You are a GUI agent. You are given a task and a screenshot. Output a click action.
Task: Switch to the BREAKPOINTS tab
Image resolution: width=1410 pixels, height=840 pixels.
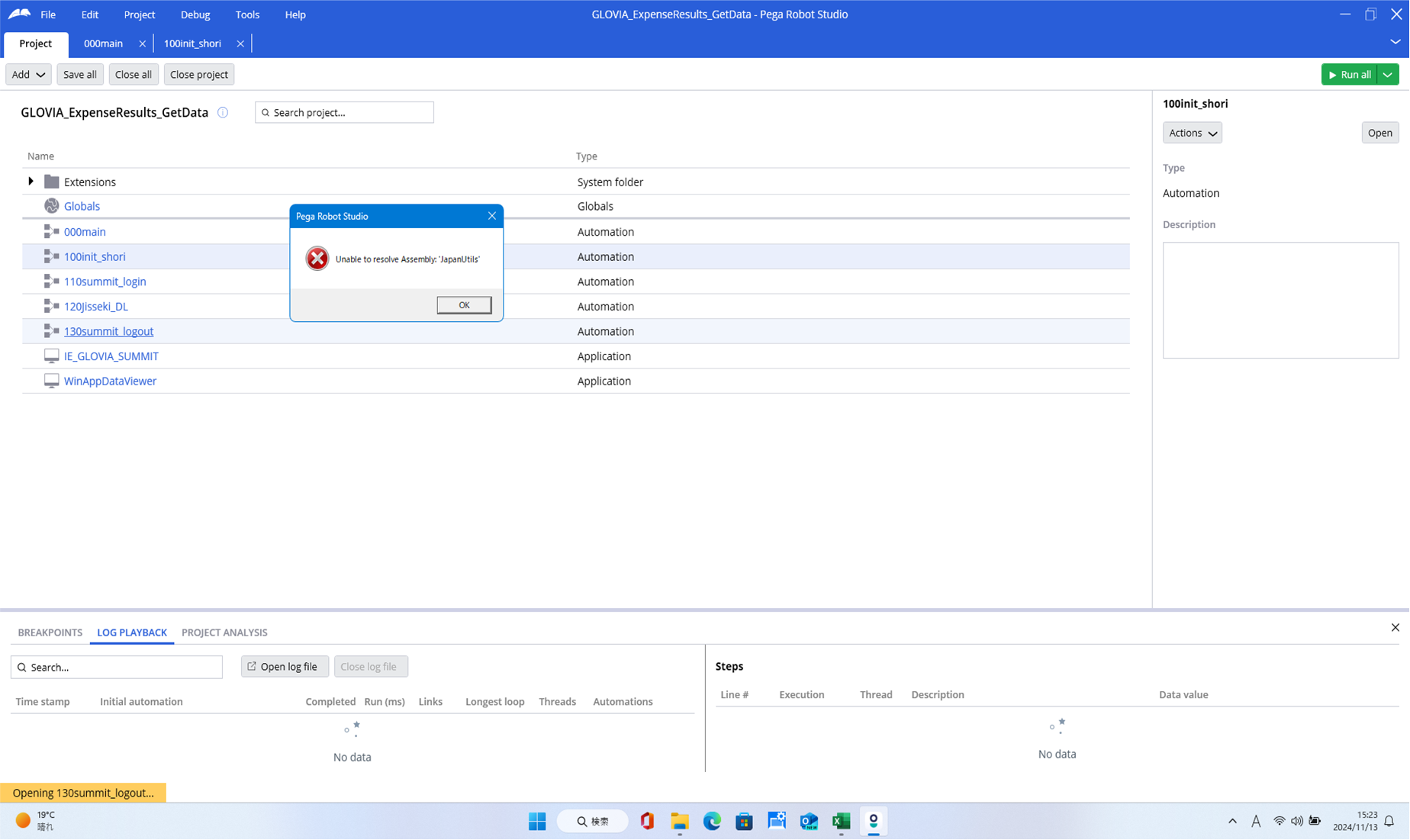click(50, 632)
